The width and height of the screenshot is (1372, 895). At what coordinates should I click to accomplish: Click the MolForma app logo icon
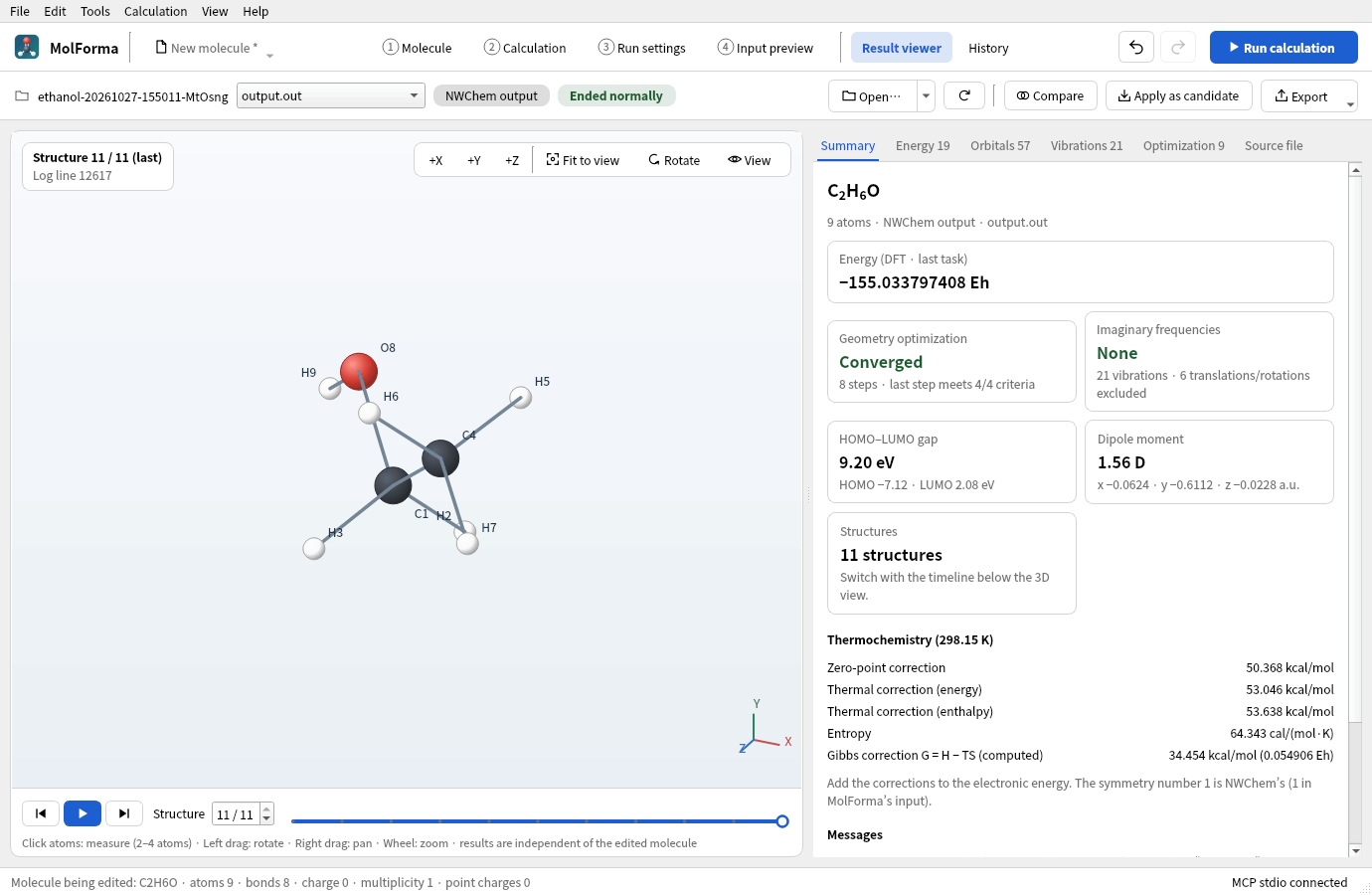[x=27, y=47]
